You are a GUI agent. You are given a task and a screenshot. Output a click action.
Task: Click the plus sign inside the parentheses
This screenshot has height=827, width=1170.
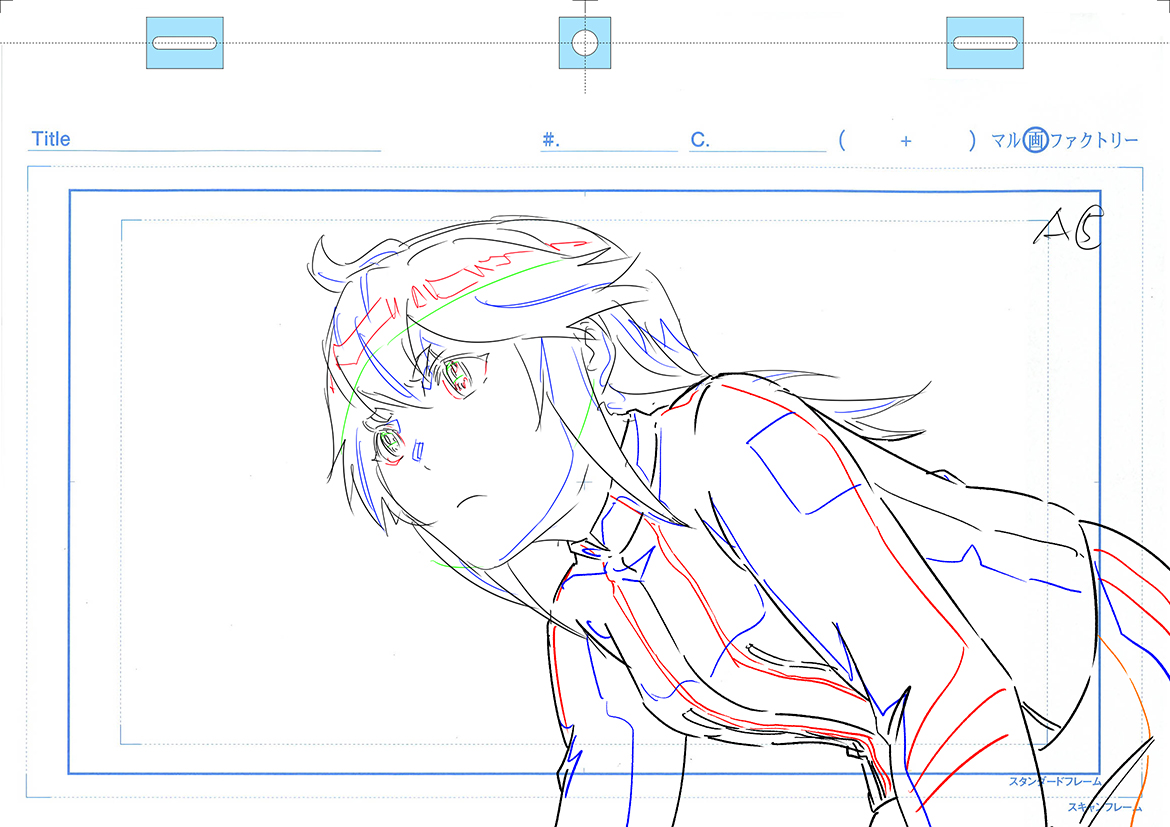click(906, 141)
